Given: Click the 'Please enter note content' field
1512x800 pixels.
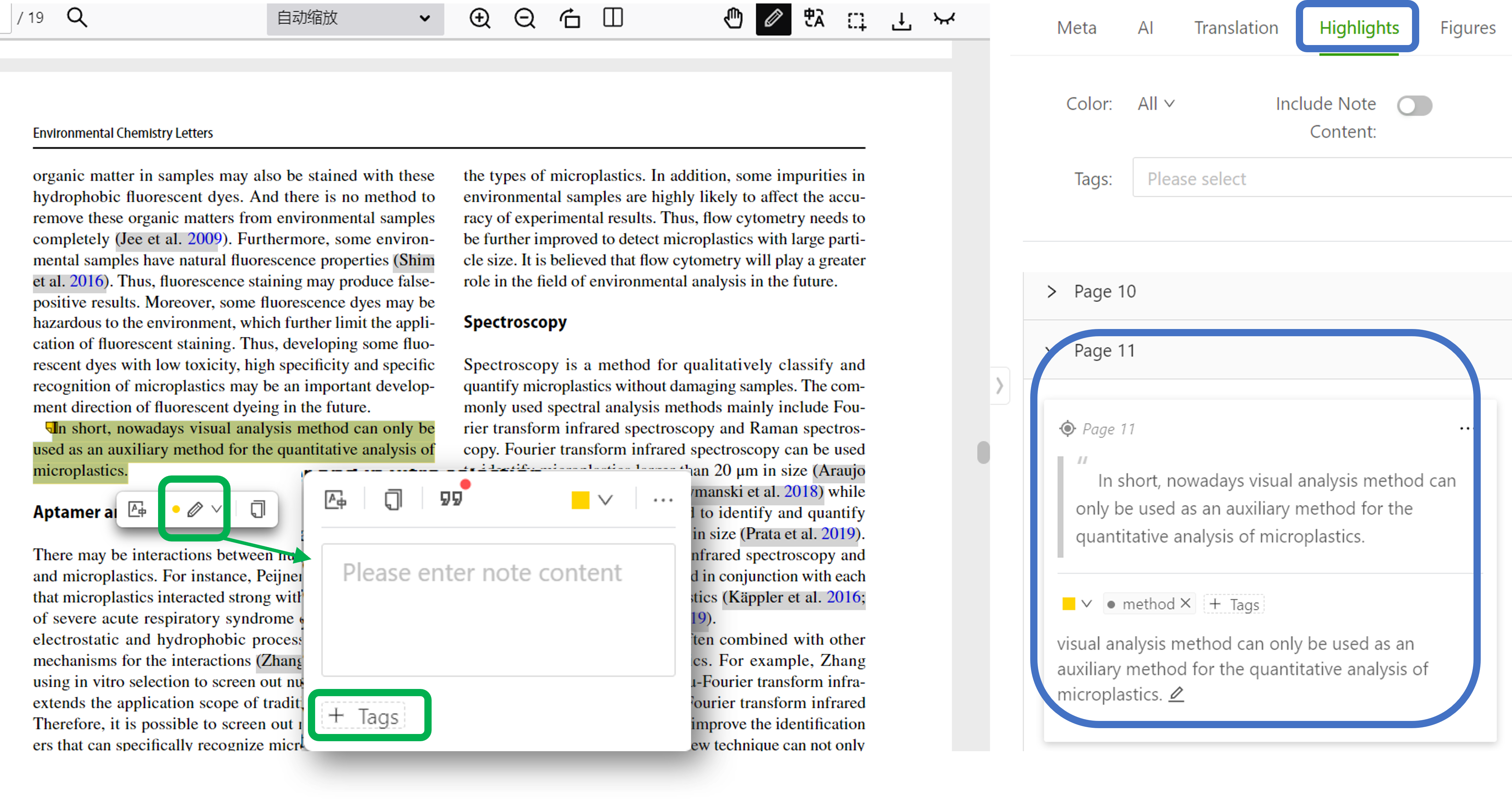Looking at the screenshot, I should coord(498,610).
